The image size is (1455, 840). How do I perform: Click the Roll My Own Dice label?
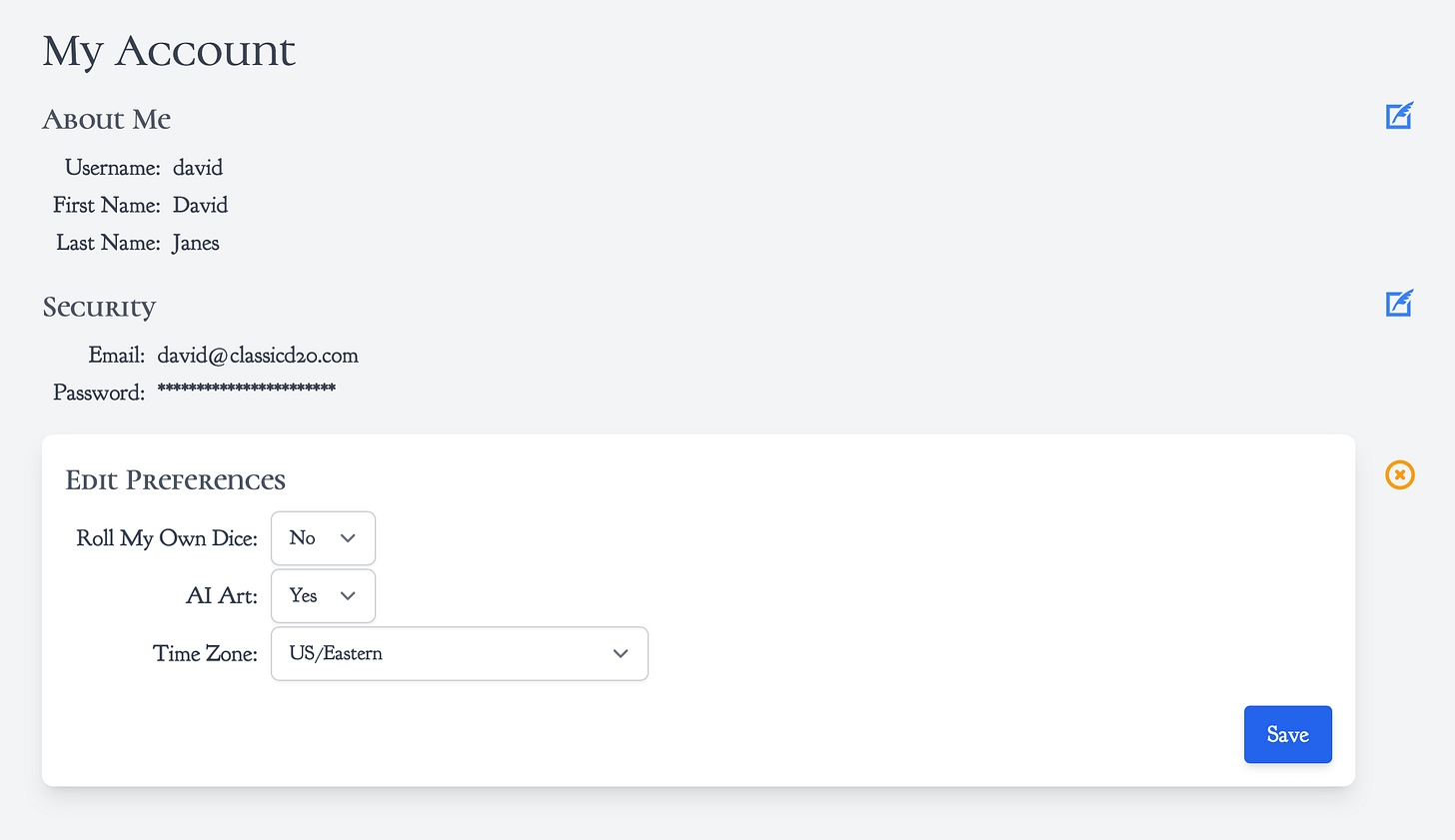coord(167,538)
